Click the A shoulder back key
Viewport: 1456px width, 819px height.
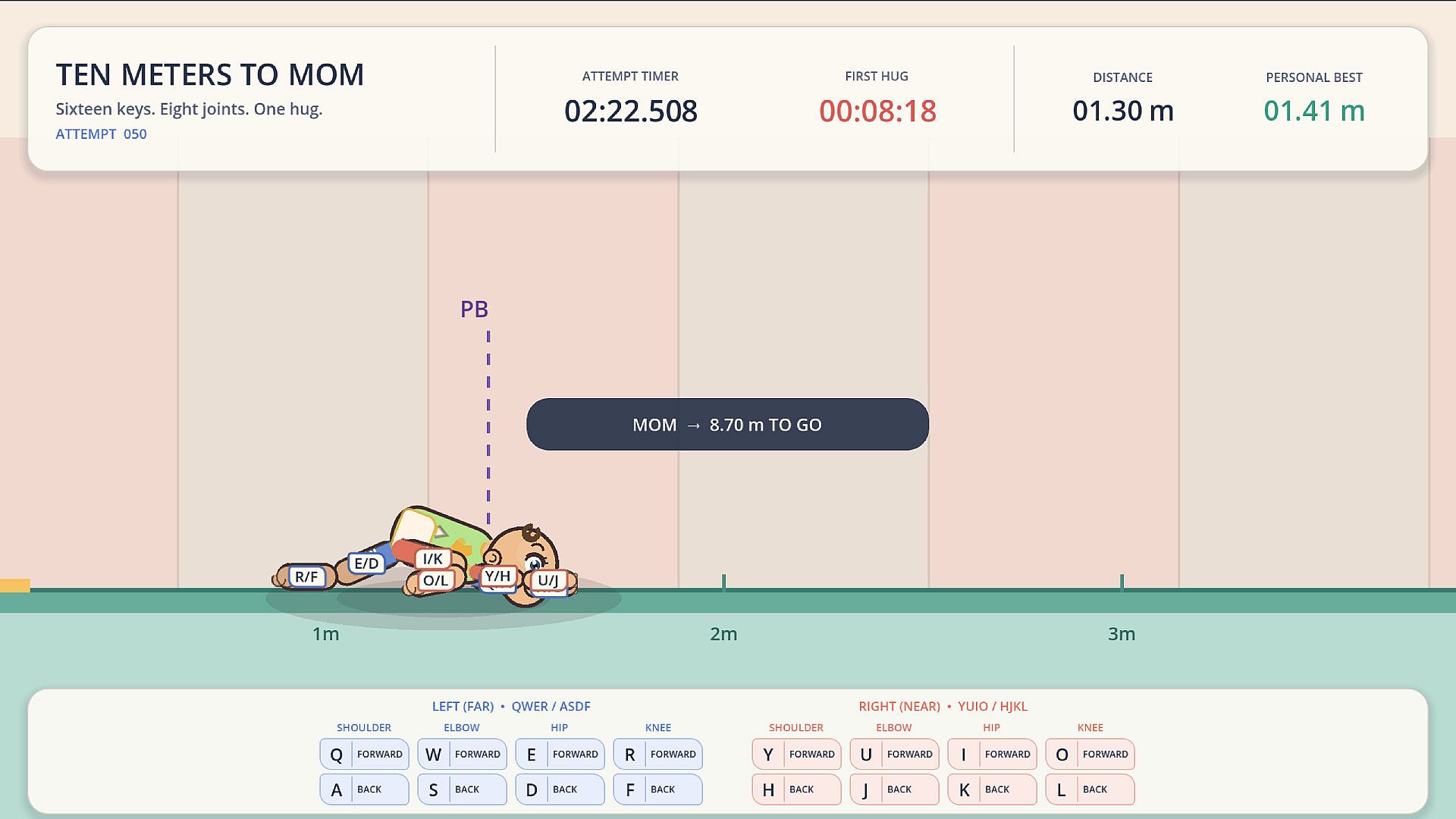[x=364, y=789]
